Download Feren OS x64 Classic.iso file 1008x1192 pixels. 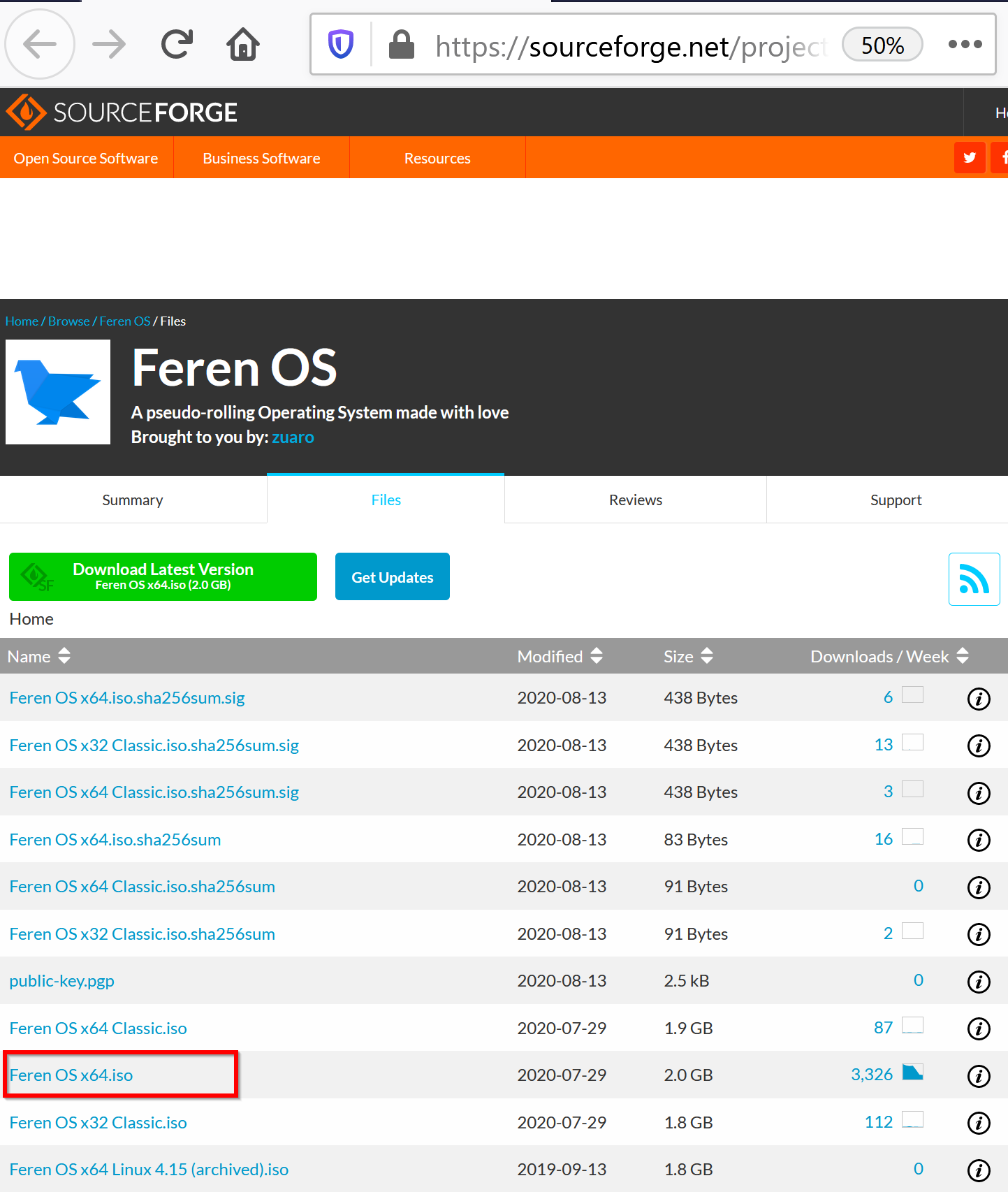98,1029
